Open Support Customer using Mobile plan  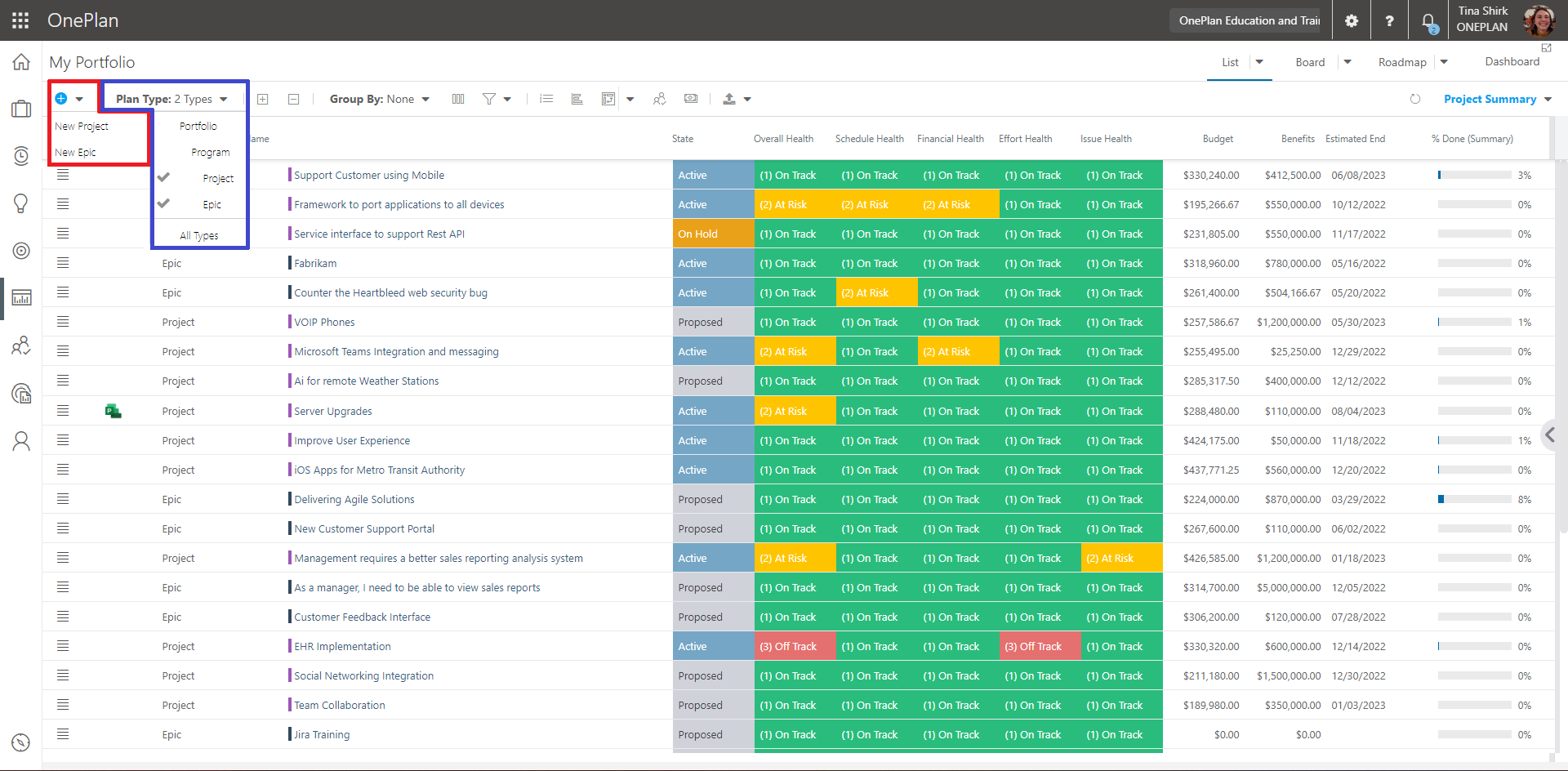(x=369, y=175)
